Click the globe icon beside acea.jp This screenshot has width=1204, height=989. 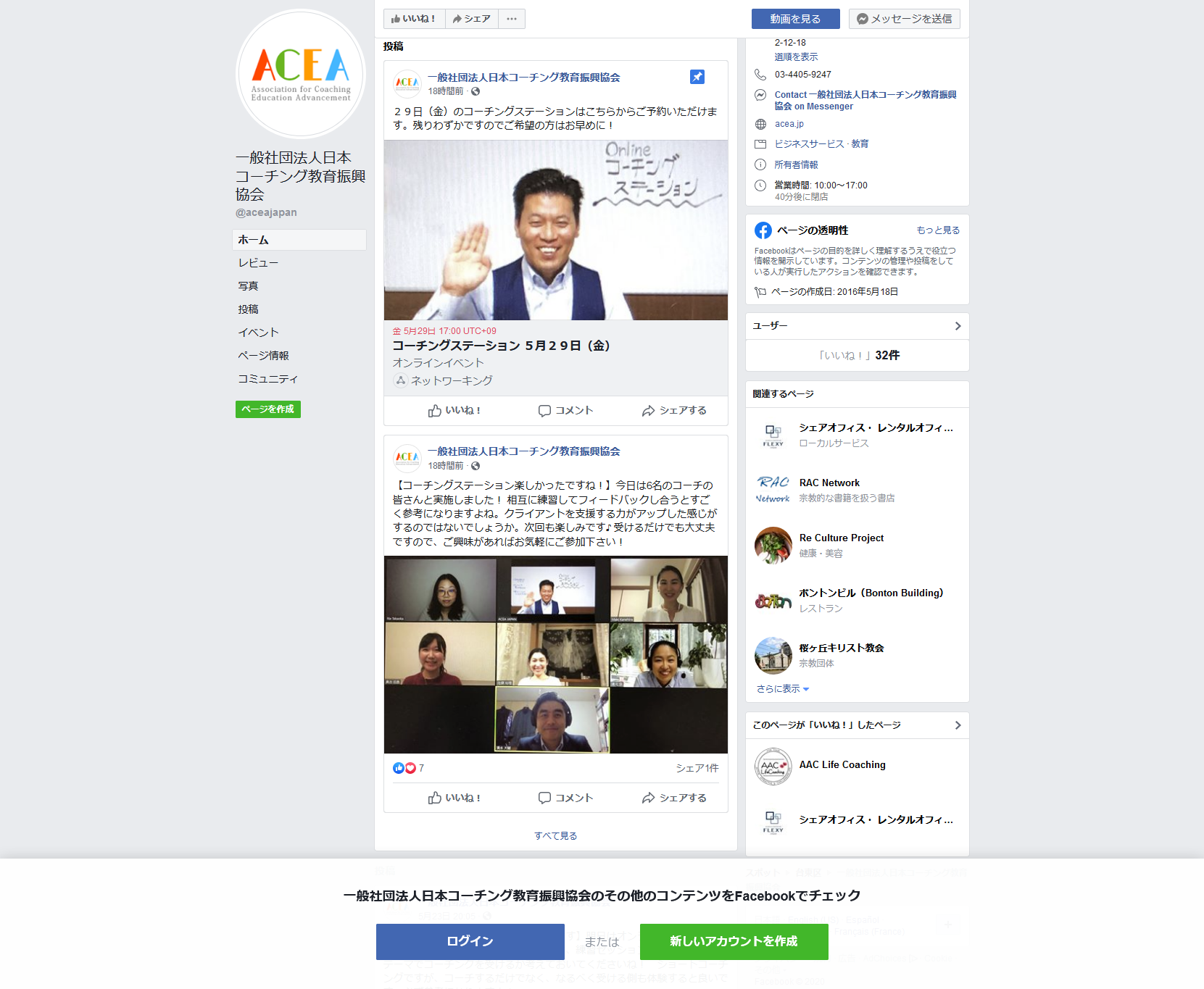click(760, 124)
